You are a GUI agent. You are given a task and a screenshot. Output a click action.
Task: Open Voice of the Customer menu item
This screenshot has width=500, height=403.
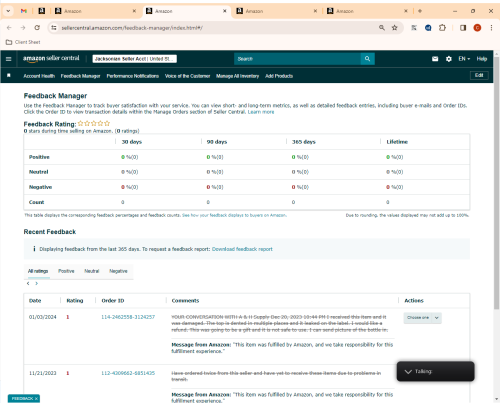tap(187, 76)
